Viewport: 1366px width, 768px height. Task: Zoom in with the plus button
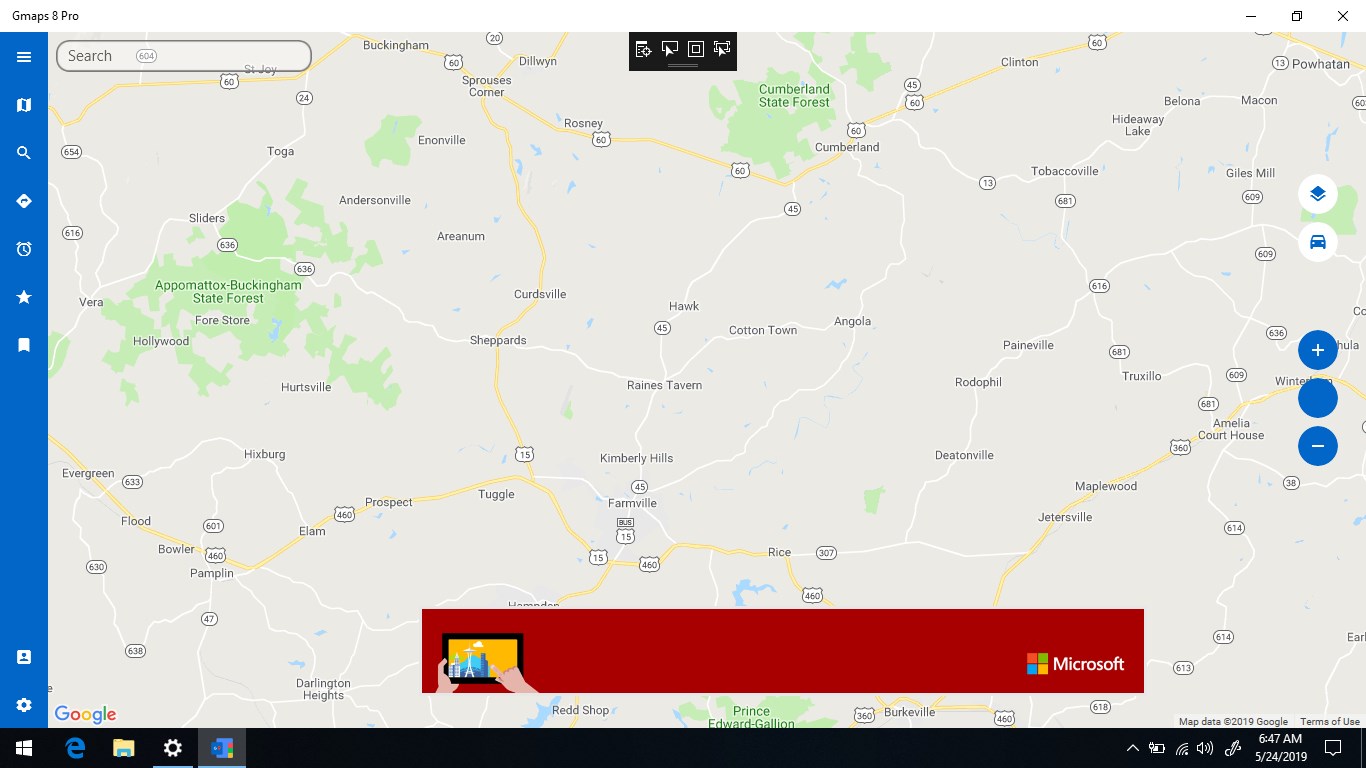(1318, 350)
